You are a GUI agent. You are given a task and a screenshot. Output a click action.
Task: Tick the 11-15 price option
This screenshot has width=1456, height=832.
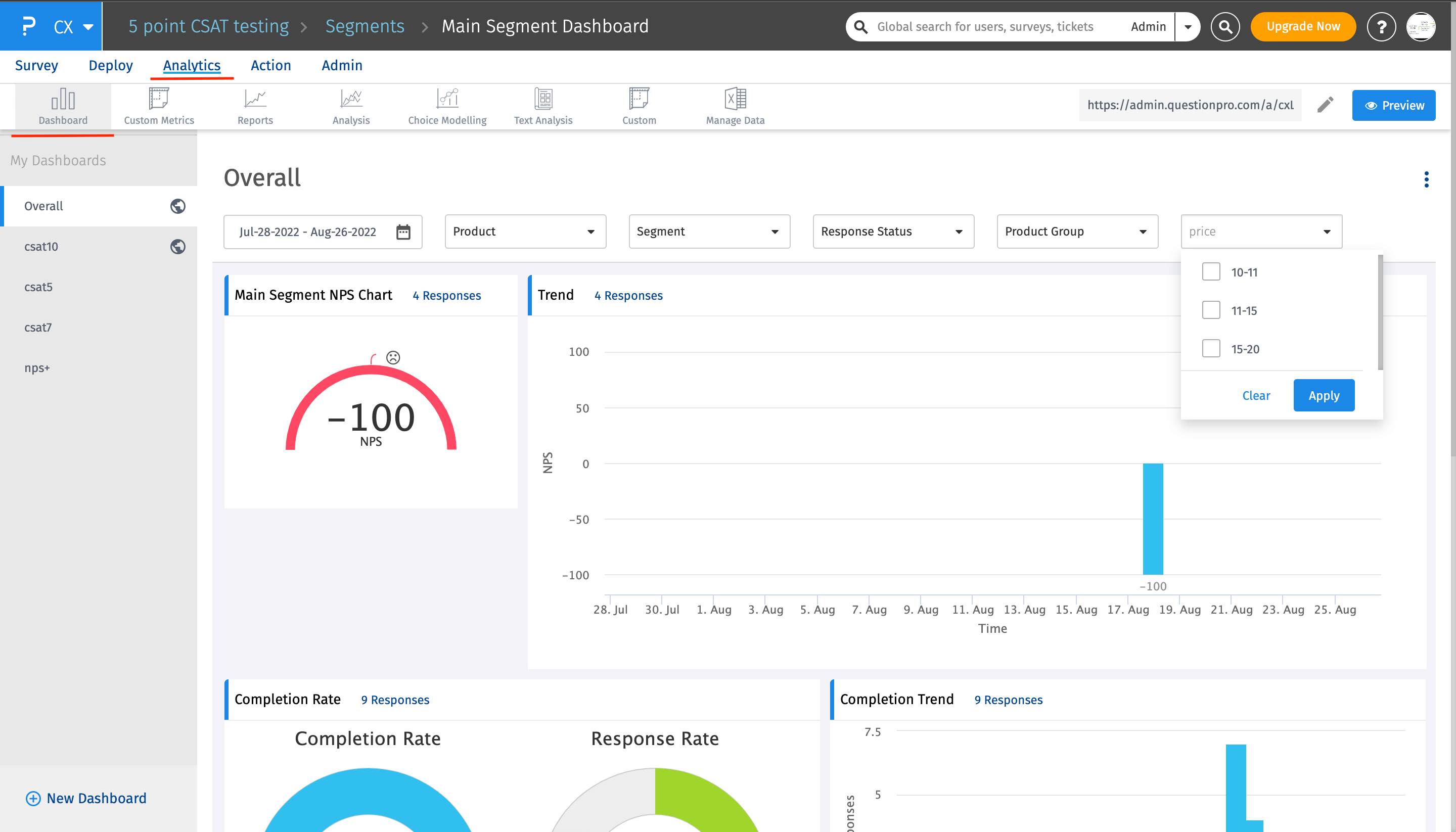pos(1211,310)
